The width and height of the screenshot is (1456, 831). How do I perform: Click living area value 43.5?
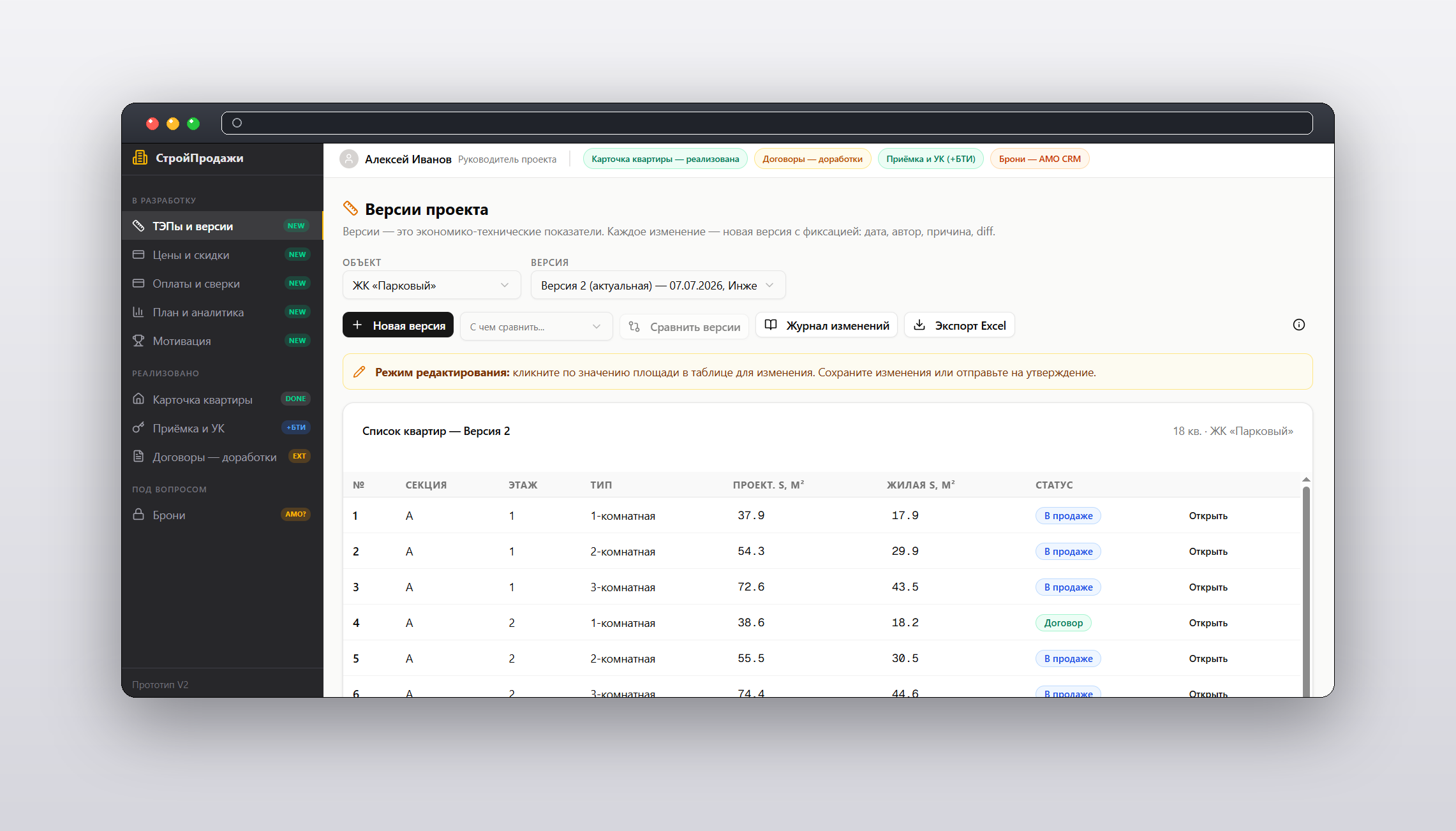pos(905,587)
